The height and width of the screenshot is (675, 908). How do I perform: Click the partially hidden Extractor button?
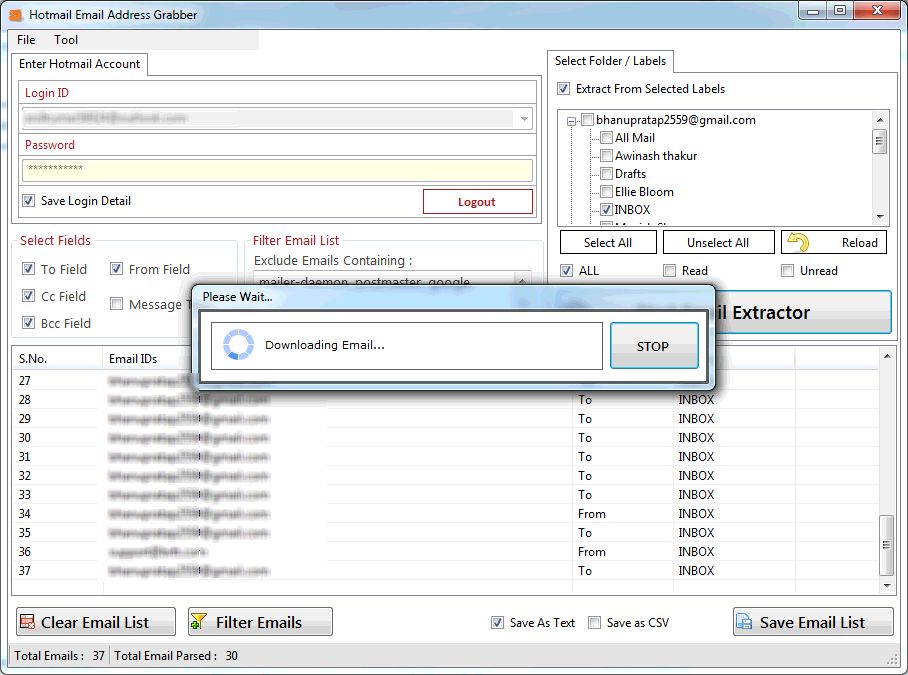pos(803,313)
